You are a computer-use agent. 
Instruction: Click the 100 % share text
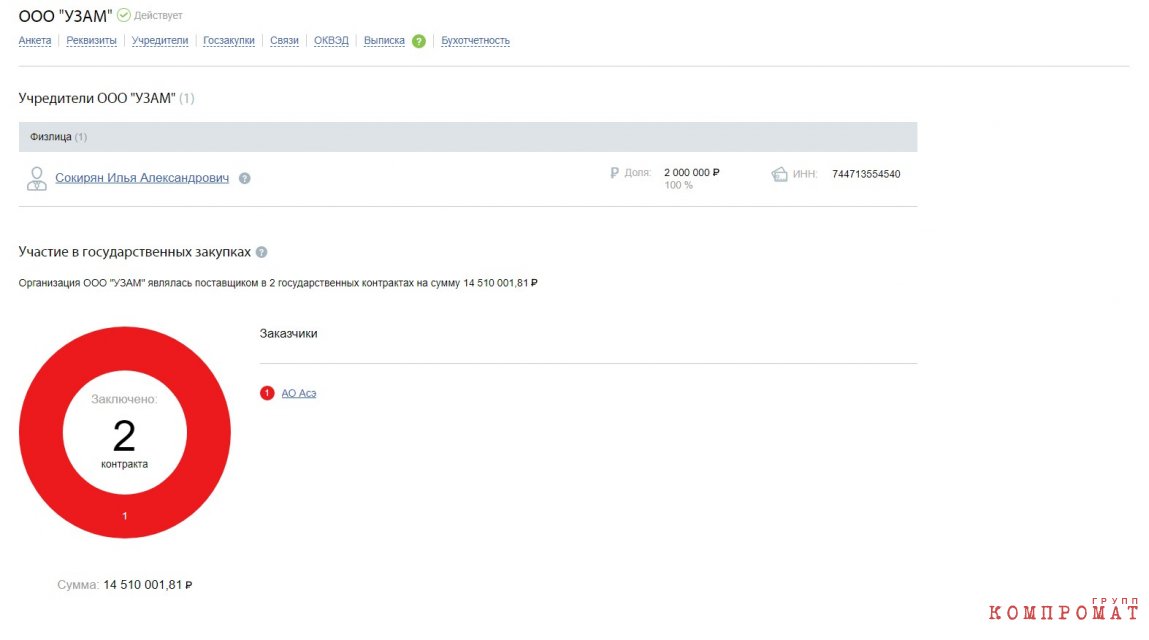click(679, 185)
